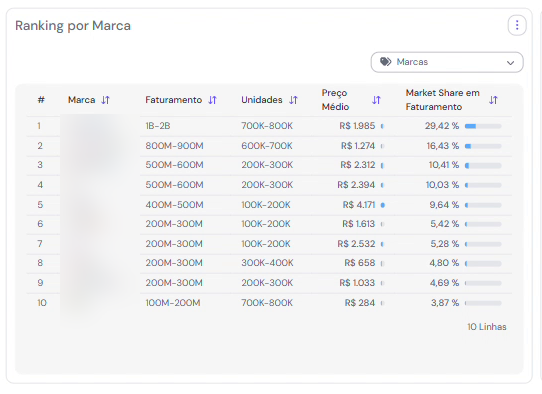The height and width of the screenshot is (394, 542).
Task: Click the 29,42 % share progress bar
Action: (x=483, y=126)
